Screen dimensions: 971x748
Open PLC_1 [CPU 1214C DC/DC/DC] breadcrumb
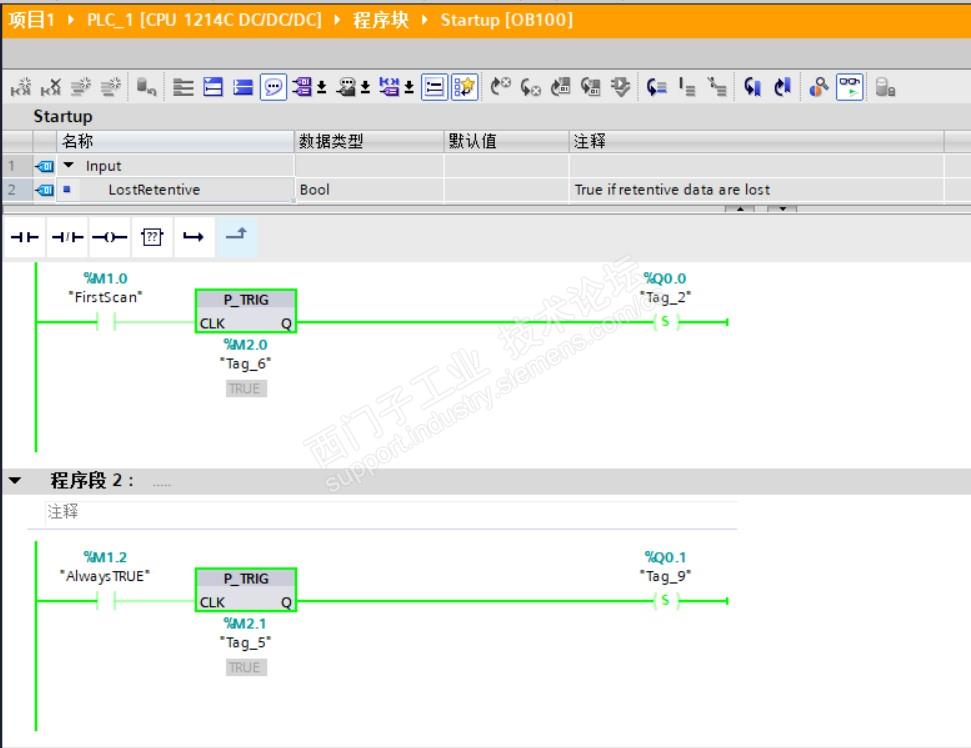[204, 20]
